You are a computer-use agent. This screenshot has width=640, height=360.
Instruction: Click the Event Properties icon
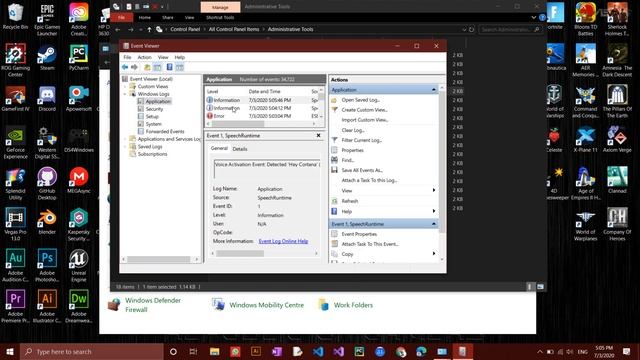[x=334, y=234]
